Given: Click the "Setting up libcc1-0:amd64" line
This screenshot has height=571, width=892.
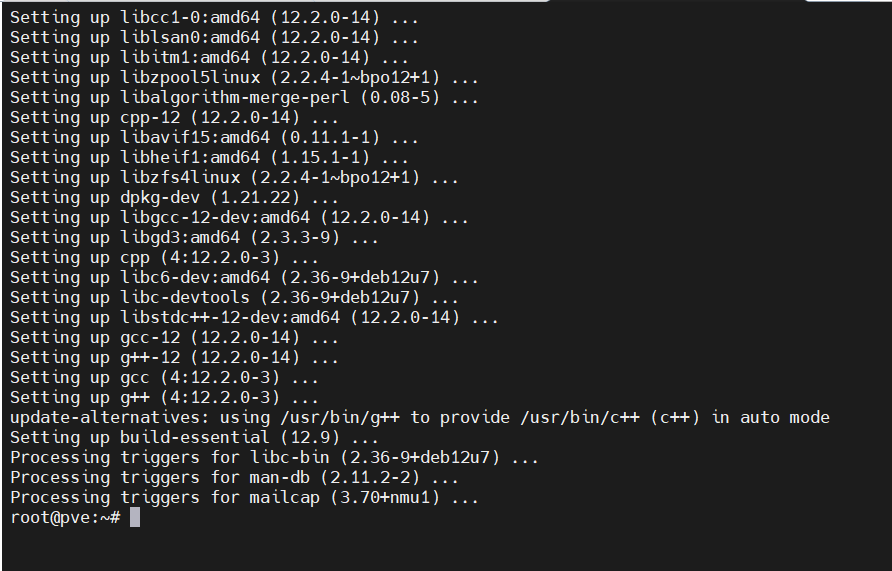Looking at the screenshot, I should click(x=215, y=17).
